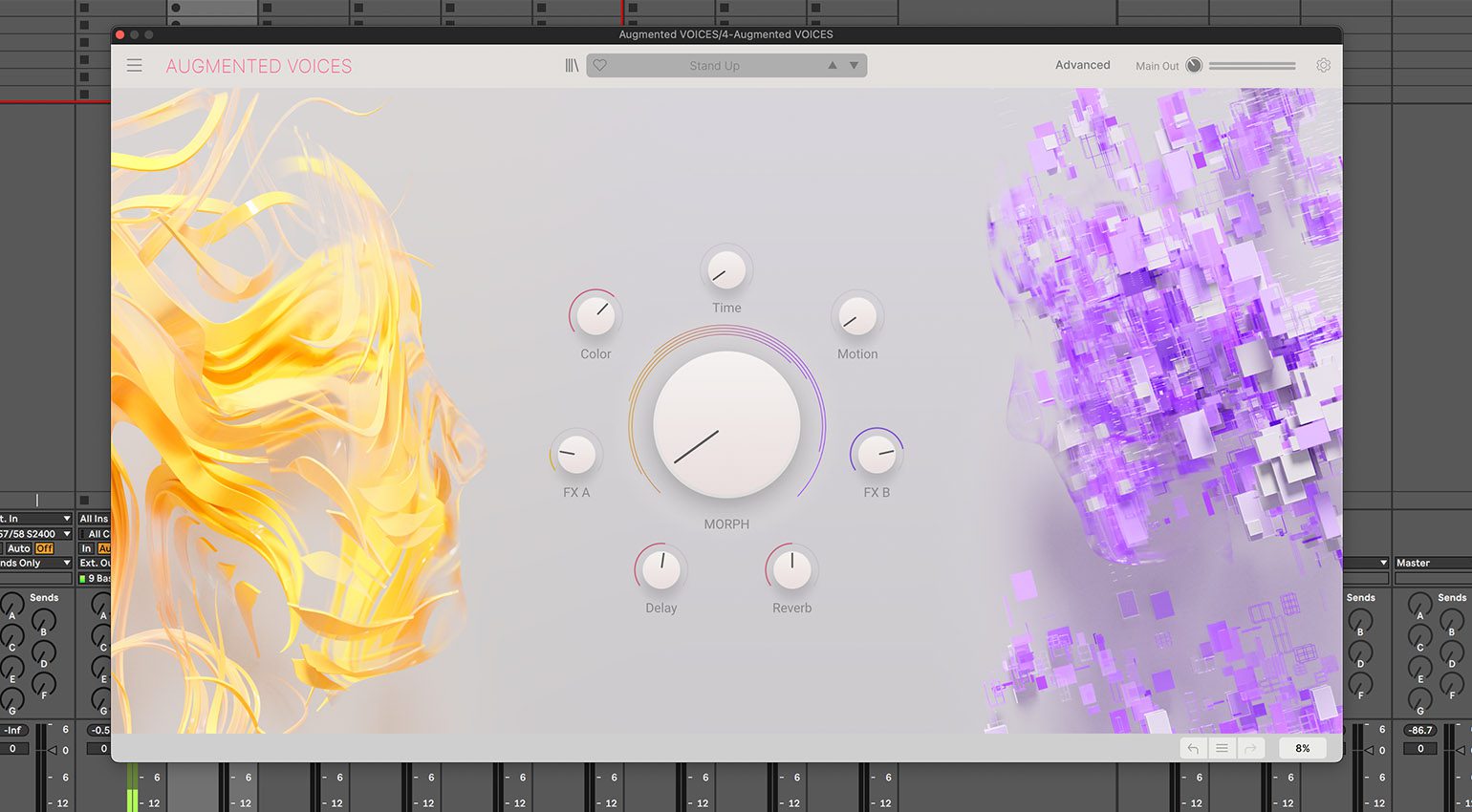Open the preset library browser icon
Image resolution: width=1472 pixels, height=812 pixels.
pos(572,66)
